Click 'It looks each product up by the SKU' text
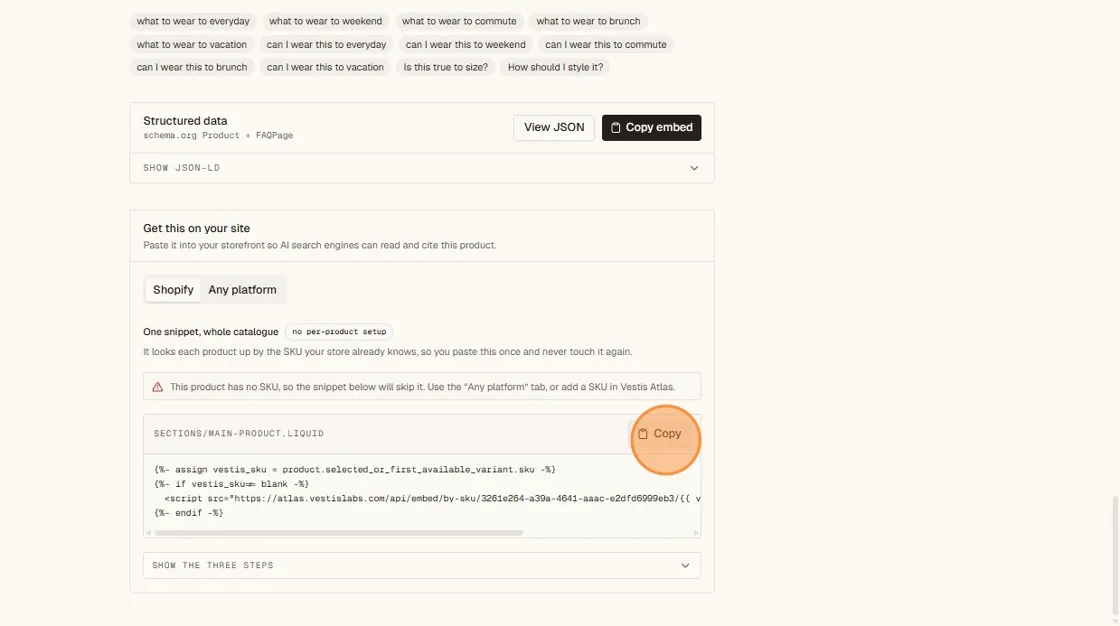The image size is (1120, 626). click(387, 352)
